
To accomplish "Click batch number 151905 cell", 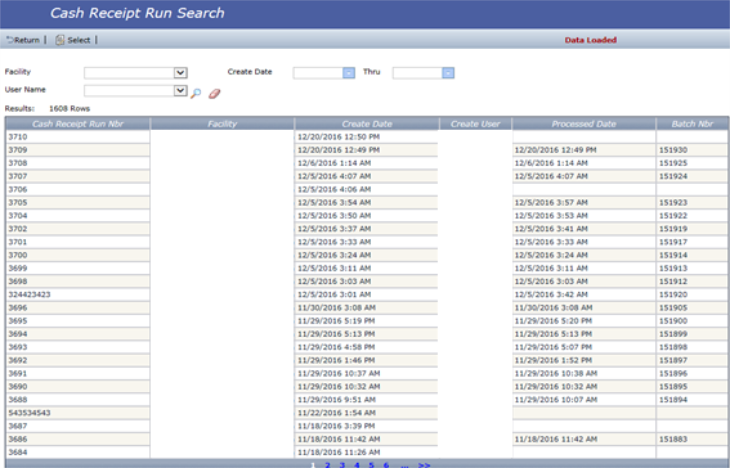I will coord(692,308).
